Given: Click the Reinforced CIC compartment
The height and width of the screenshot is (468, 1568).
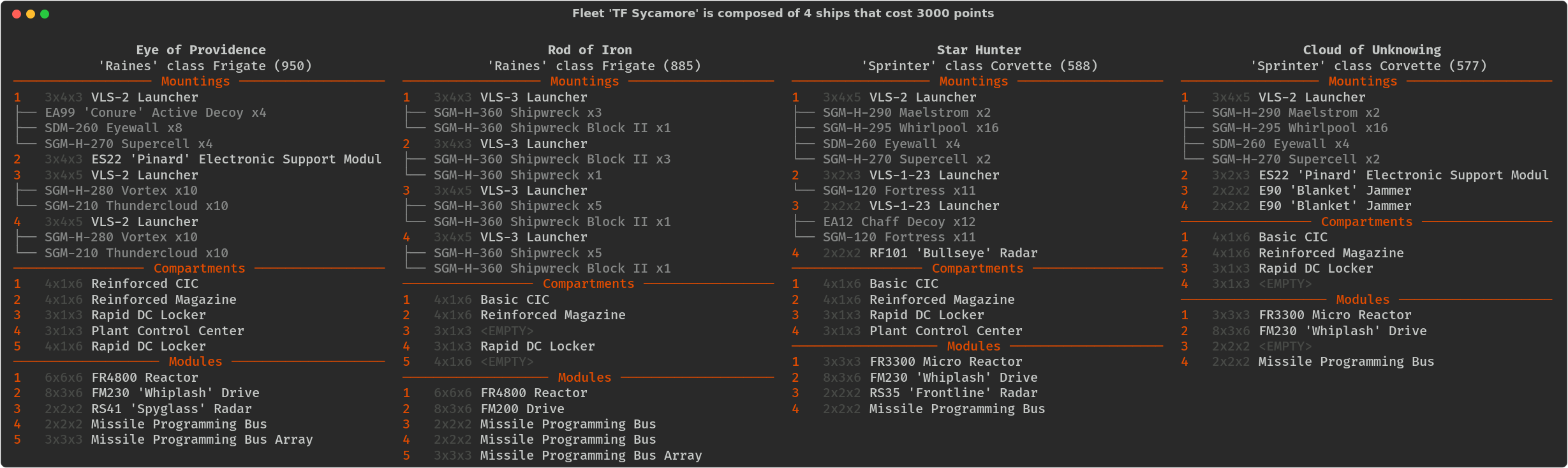Looking at the screenshot, I should pos(144,284).
